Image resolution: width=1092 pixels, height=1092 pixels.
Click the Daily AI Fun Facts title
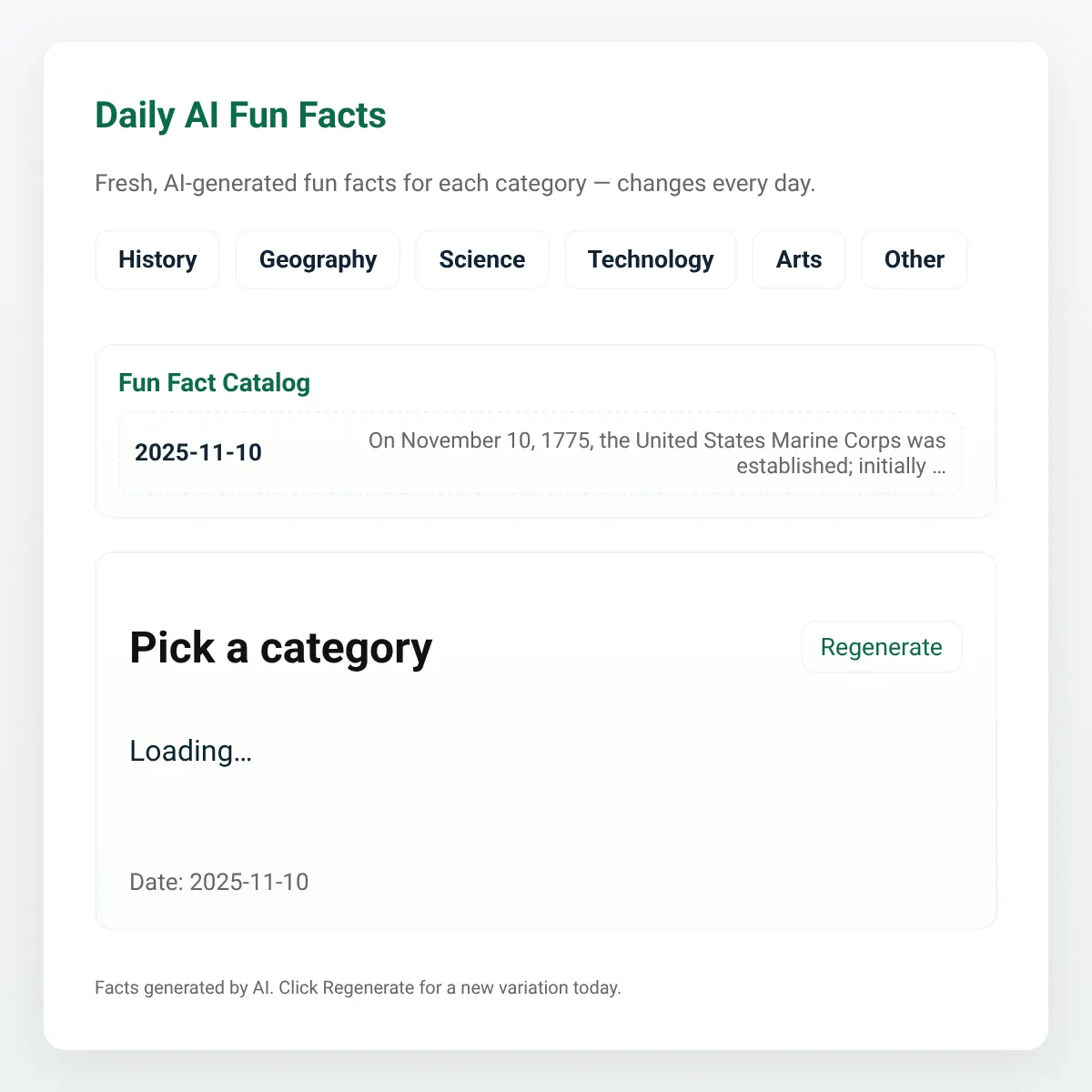[x=240, y=116]
